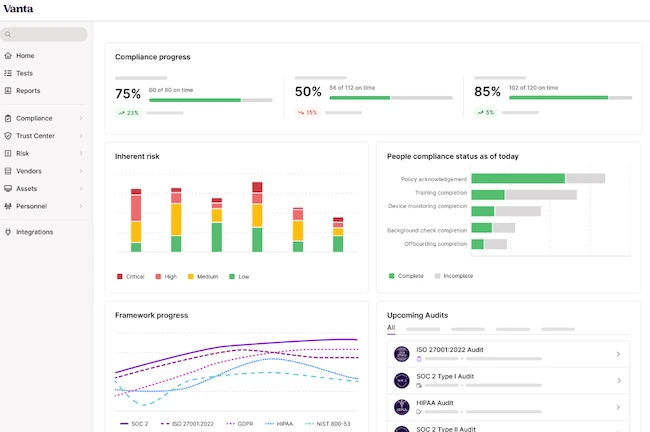650x432 pixels.
Task: Toggle the Complete legend swatch
Action: pyautogui.click(x=391, y=276)
